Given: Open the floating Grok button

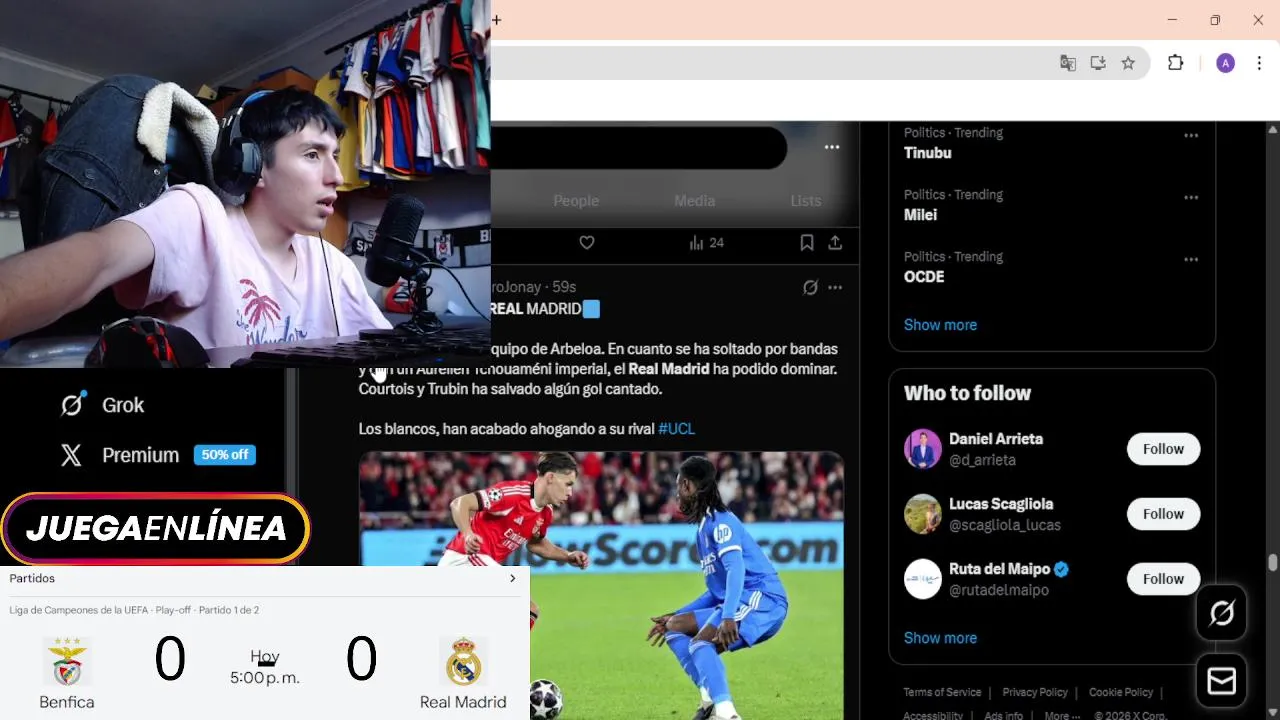Looking at the screenshot, I should pos(1222,613).
